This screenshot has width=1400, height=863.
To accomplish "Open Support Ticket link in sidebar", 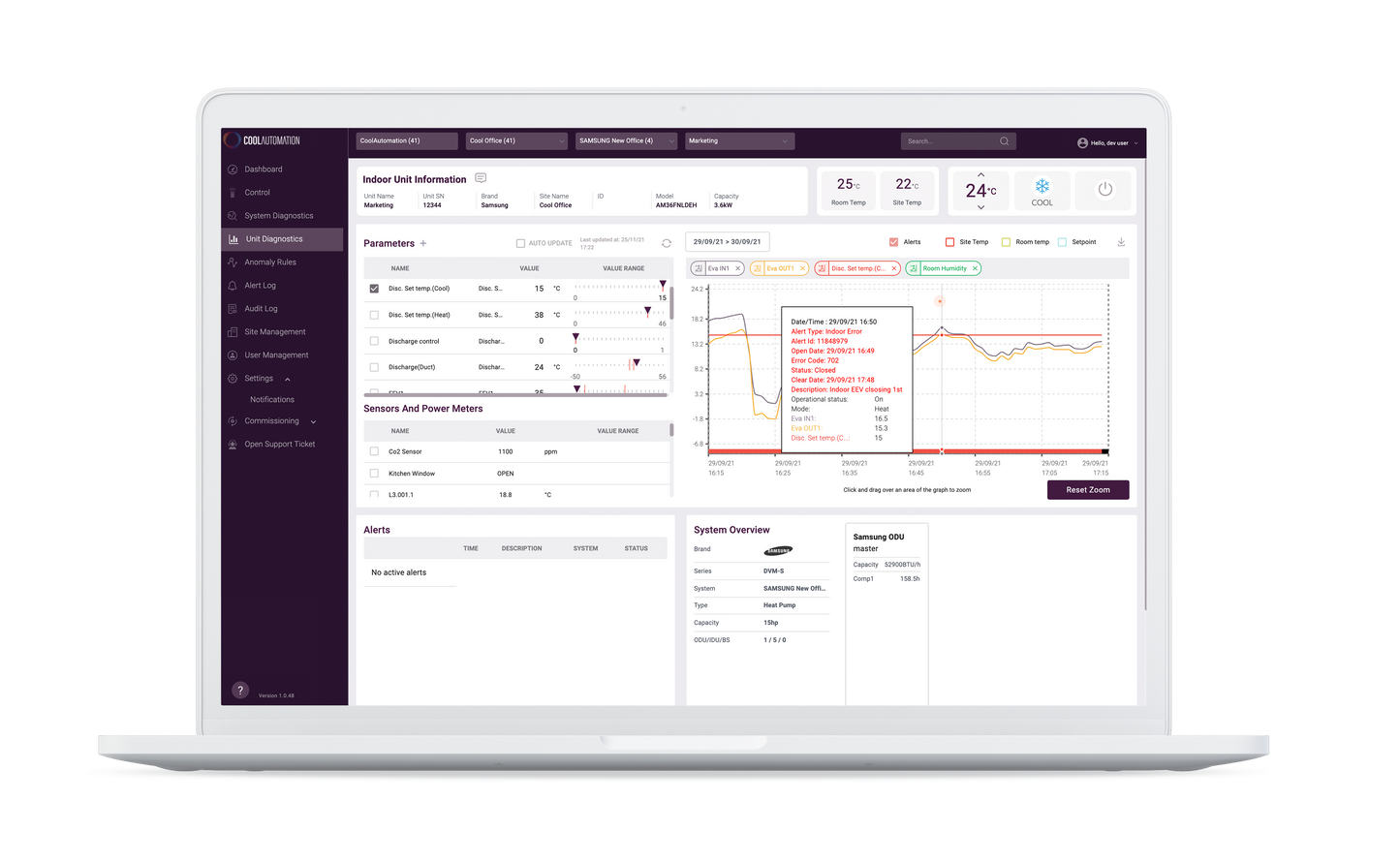I will point(279,445).
